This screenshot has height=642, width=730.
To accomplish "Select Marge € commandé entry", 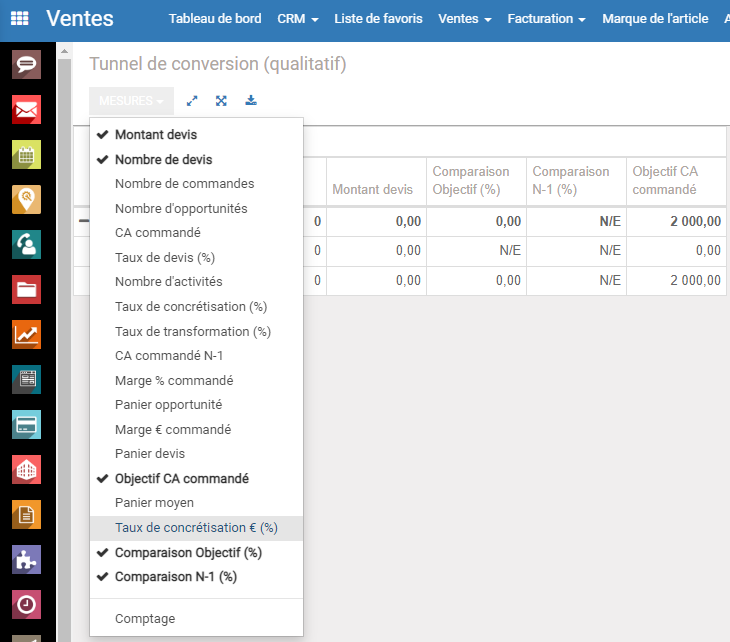I will click(196, 429).
